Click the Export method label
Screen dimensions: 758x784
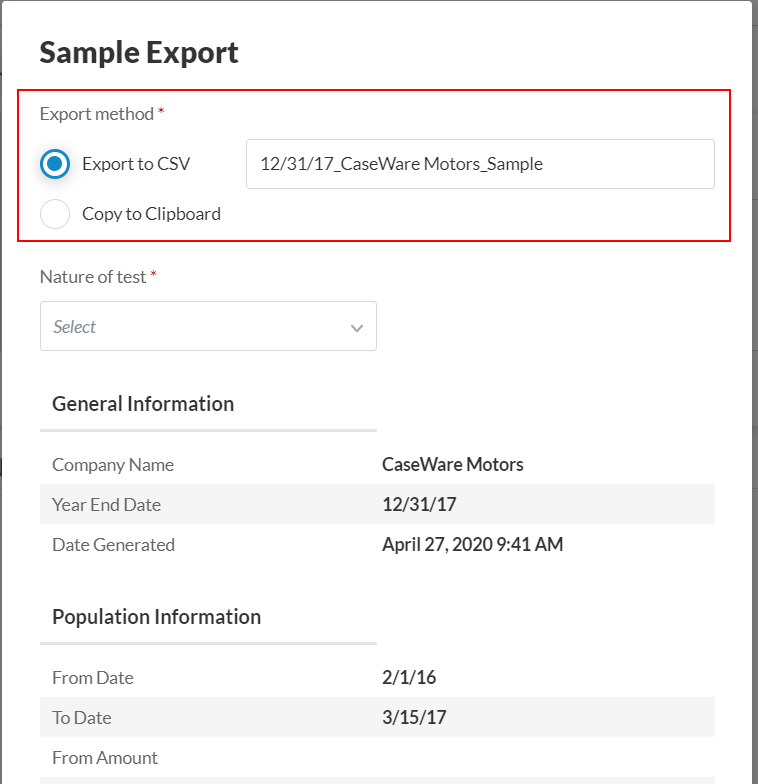tap(97, 114)
